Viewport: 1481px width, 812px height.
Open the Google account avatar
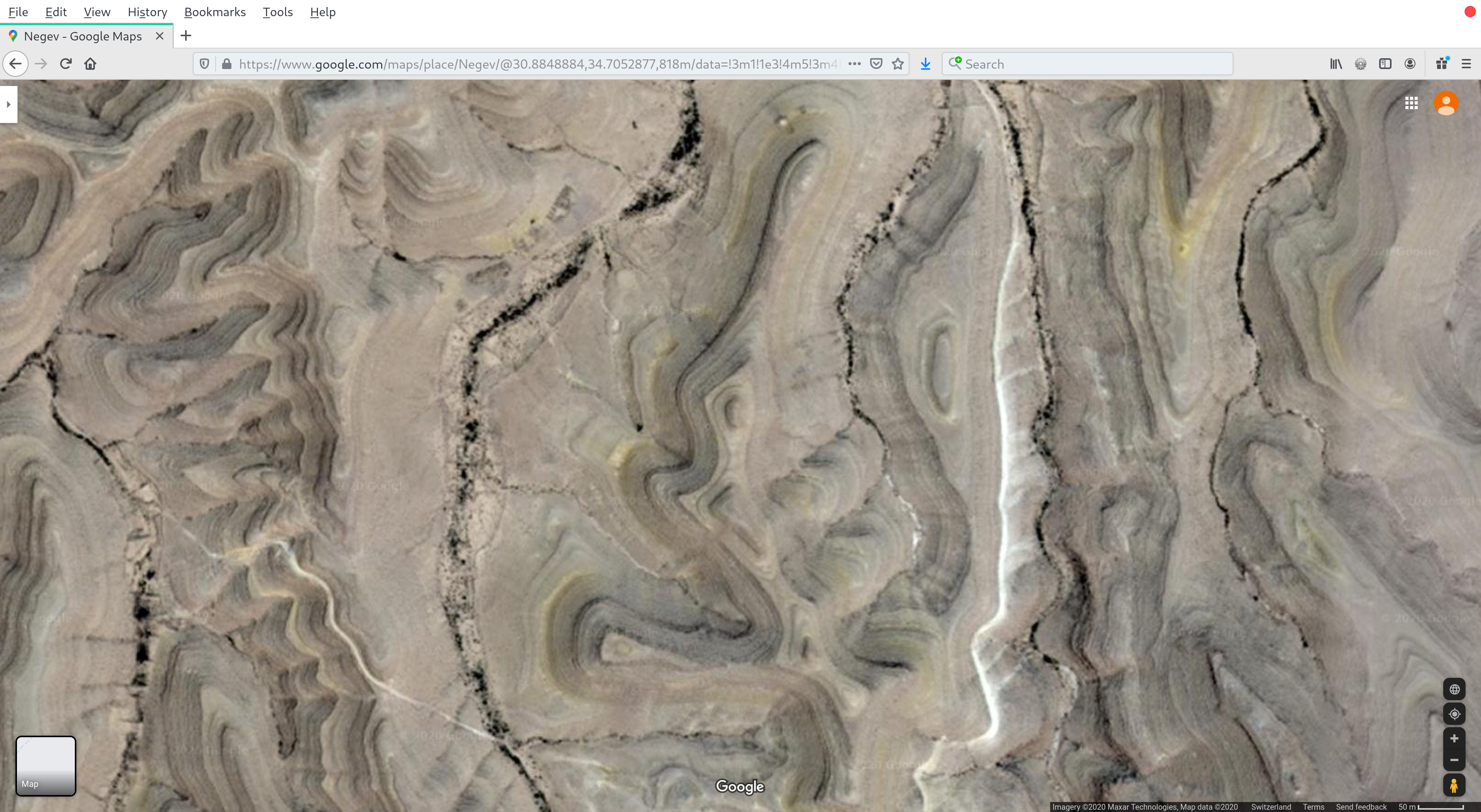click(x=1446, y=103)
